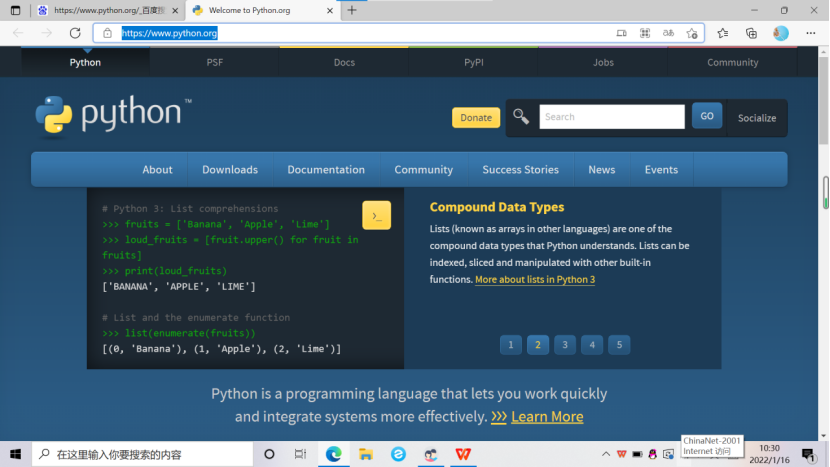
Task: Open the Downloads menu
Action: coord(230,169)
